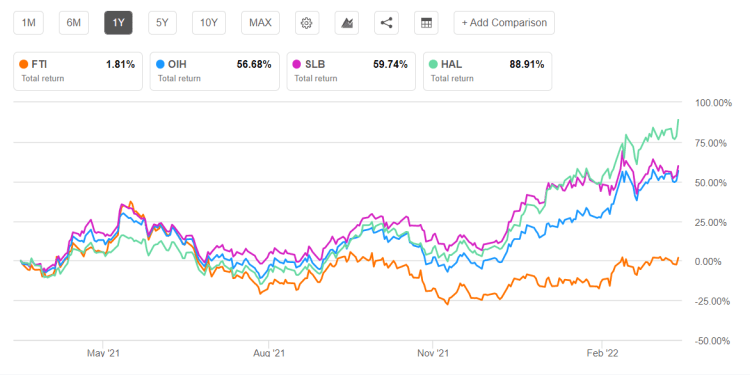Select the 1M time range
750x375 pixels.
pos(29,23)
